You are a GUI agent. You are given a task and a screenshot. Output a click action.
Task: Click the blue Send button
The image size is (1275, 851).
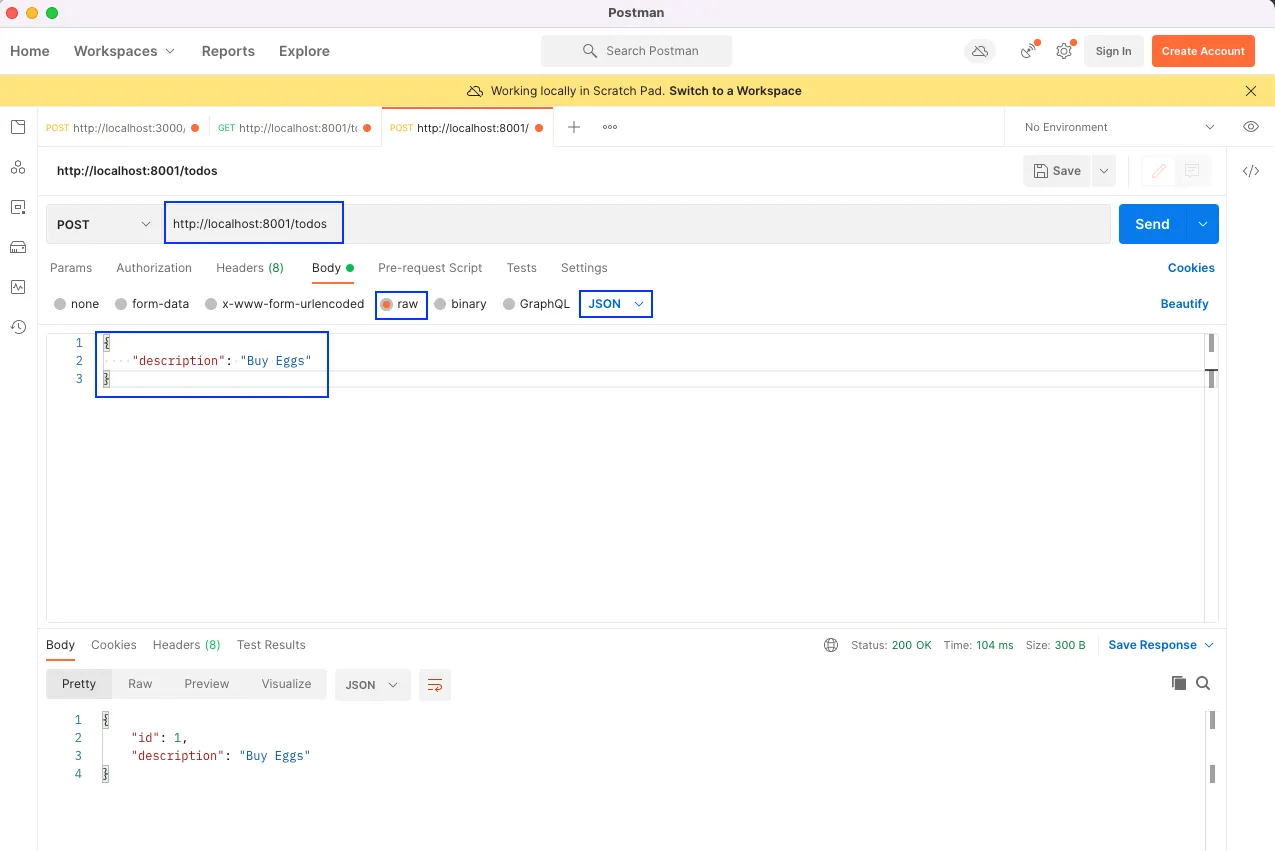(x=1152, y=224)
